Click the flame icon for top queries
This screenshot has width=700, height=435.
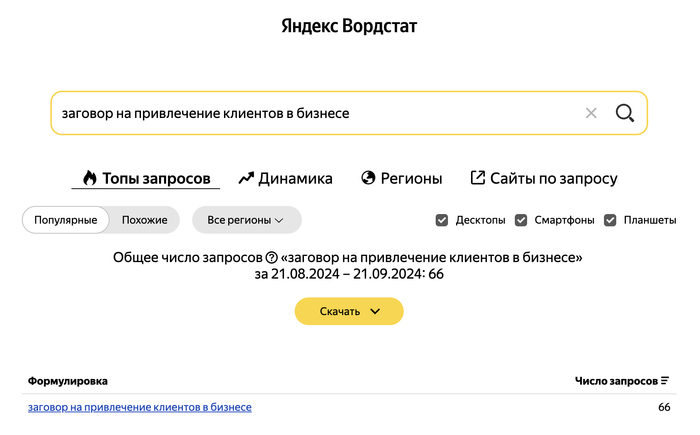[x=90, y=179]
